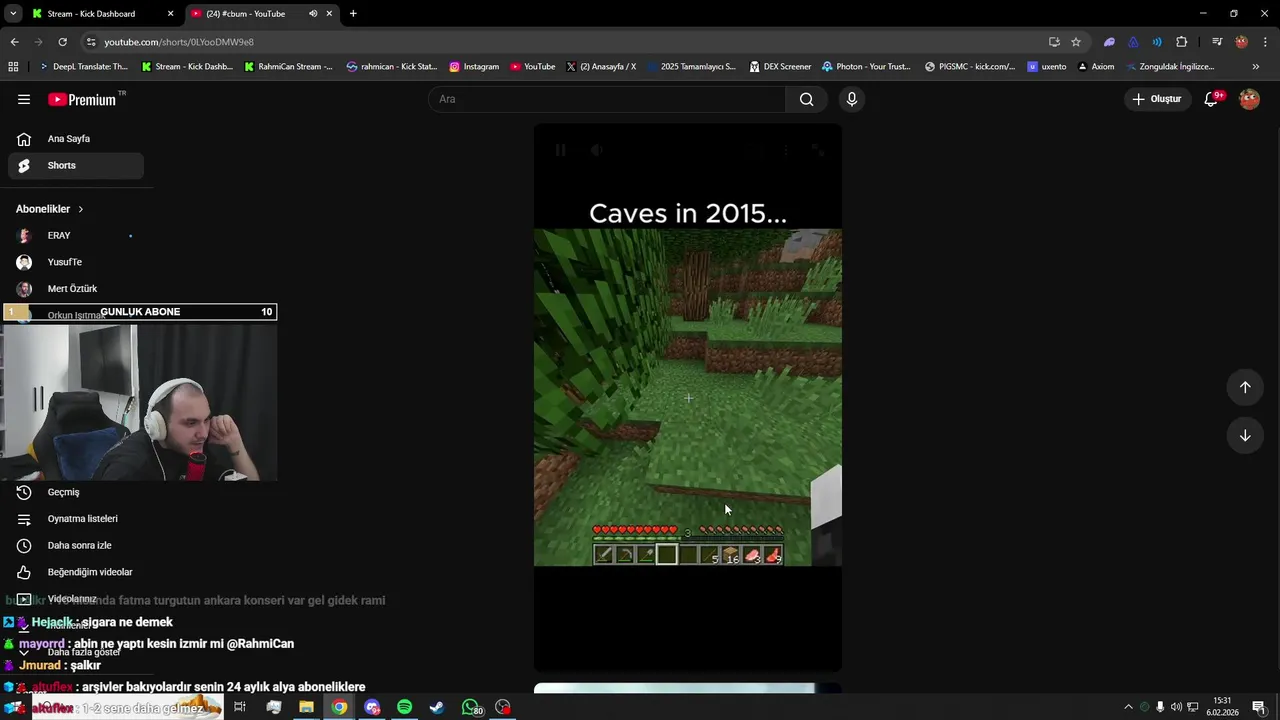The image size is (1280, 720).
Task: Click the site info icon in the address bar
Action: pyautogui.click(x=91, y=42)
